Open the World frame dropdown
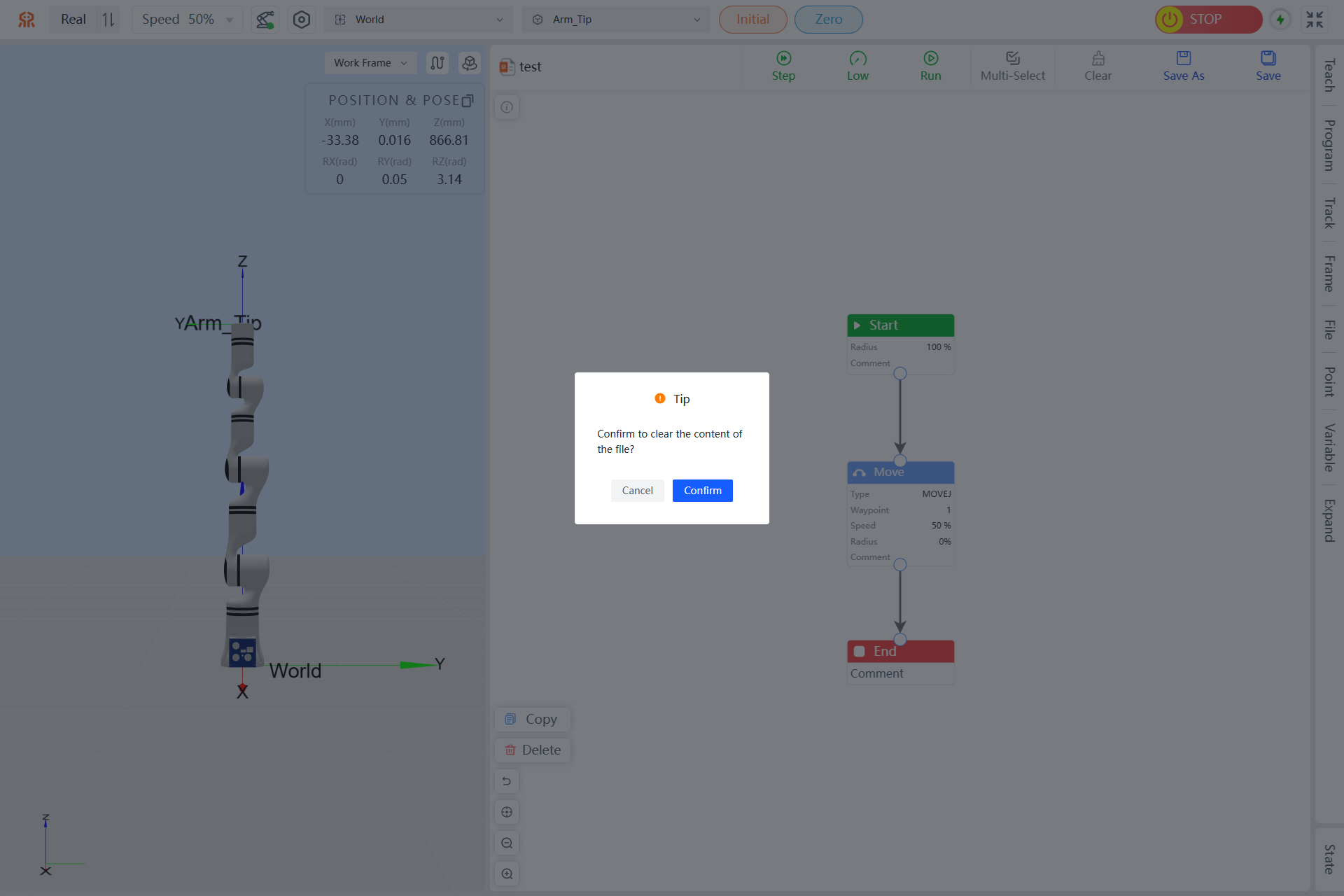This screenshot has height=896, width=1344. 419,20
